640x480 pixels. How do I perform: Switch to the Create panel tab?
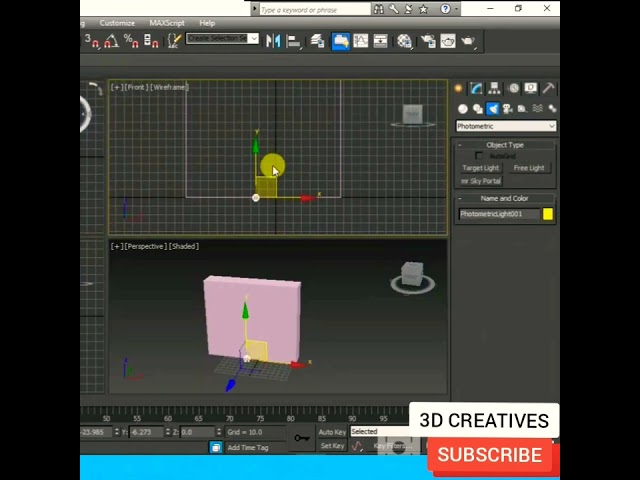coord(458,88)
